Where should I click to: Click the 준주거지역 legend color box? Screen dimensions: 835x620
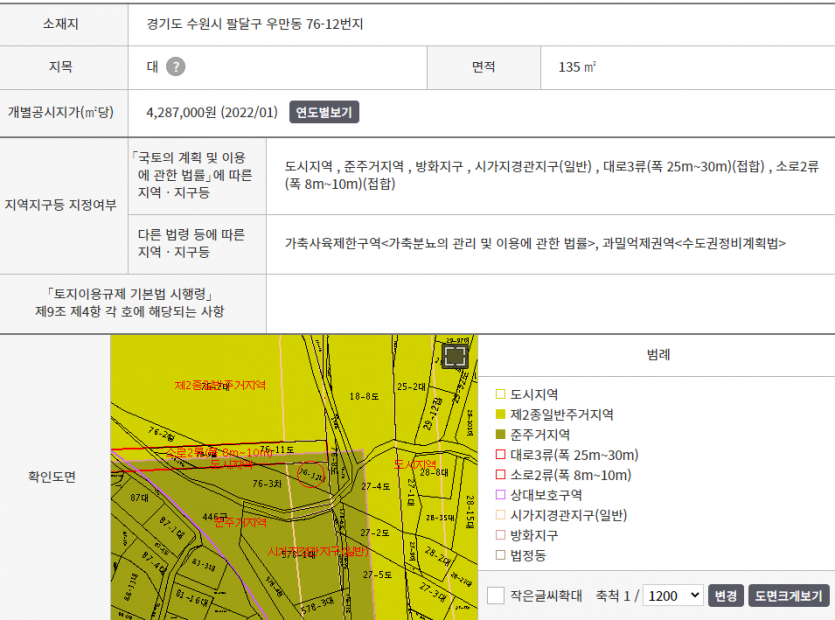click(501, 435)
